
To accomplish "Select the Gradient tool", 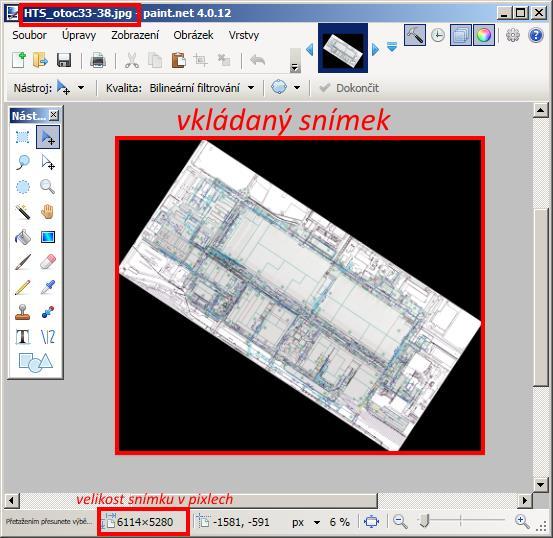I will [48, 237].
